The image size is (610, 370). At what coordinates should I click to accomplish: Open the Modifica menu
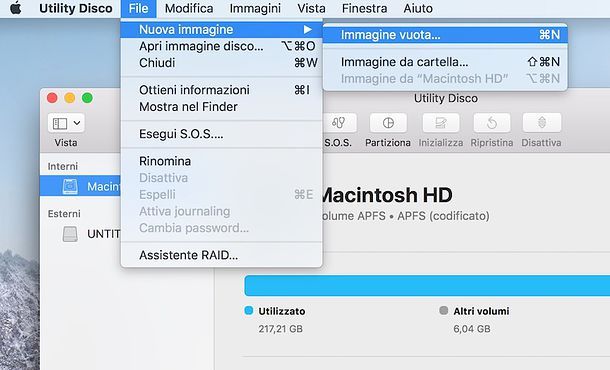(189, 8)
